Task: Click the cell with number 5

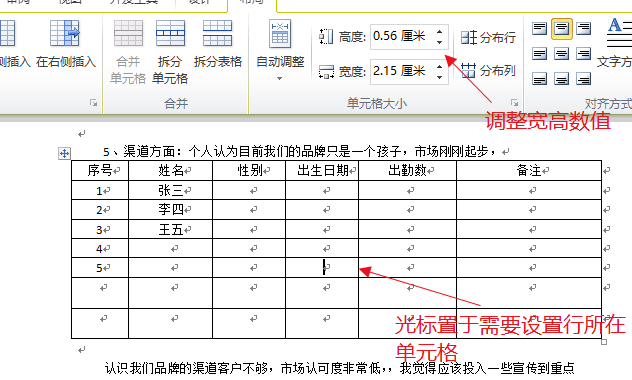Action: (100, 268)
